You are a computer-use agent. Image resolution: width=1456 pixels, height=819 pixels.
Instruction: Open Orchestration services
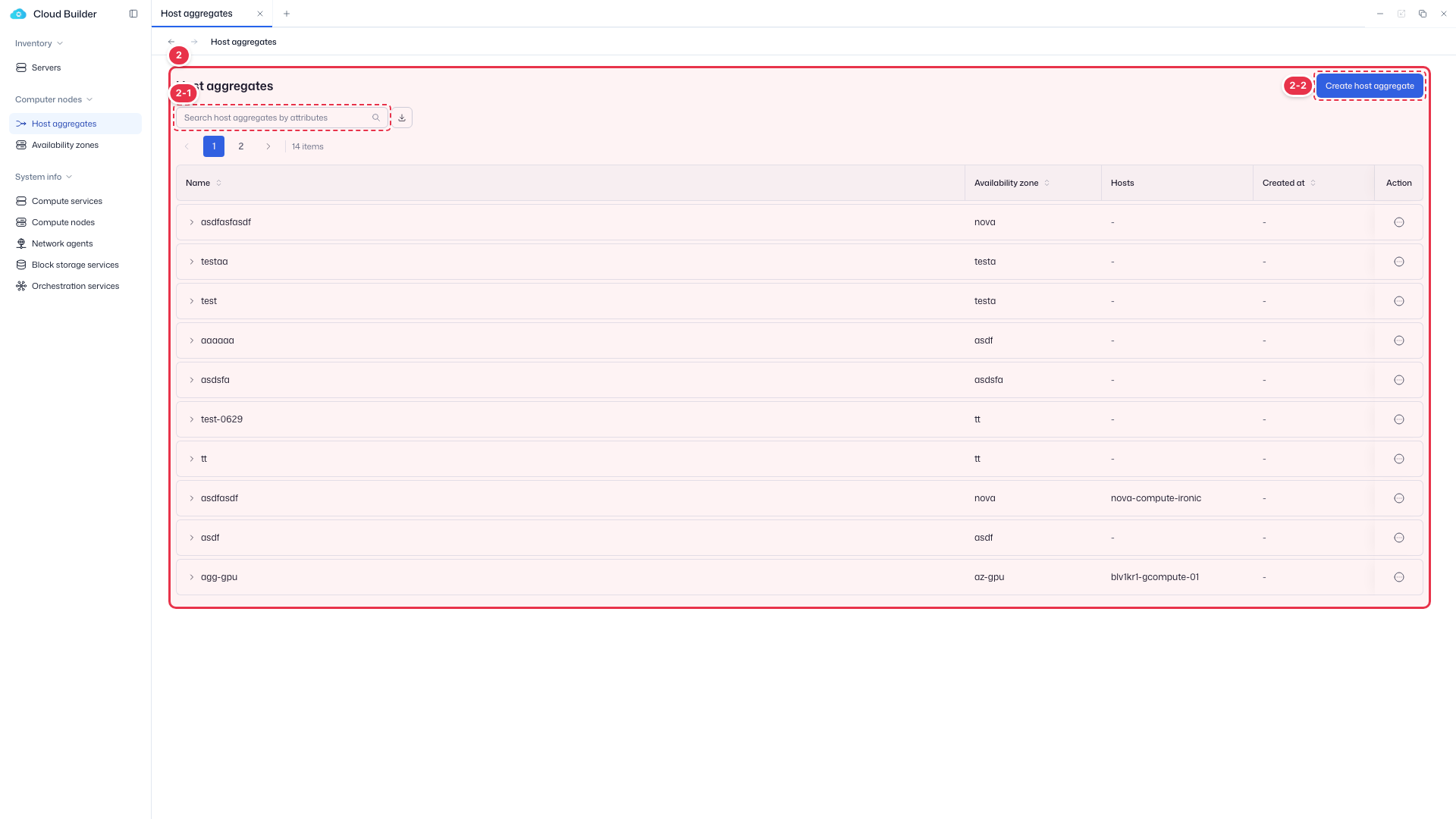point(75,286)
